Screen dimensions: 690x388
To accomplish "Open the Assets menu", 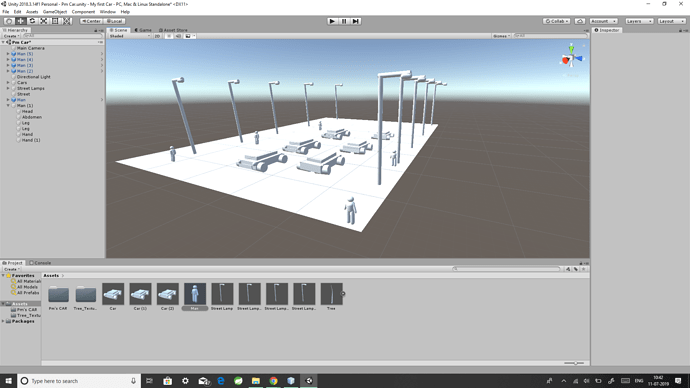I will coord(32,12).
